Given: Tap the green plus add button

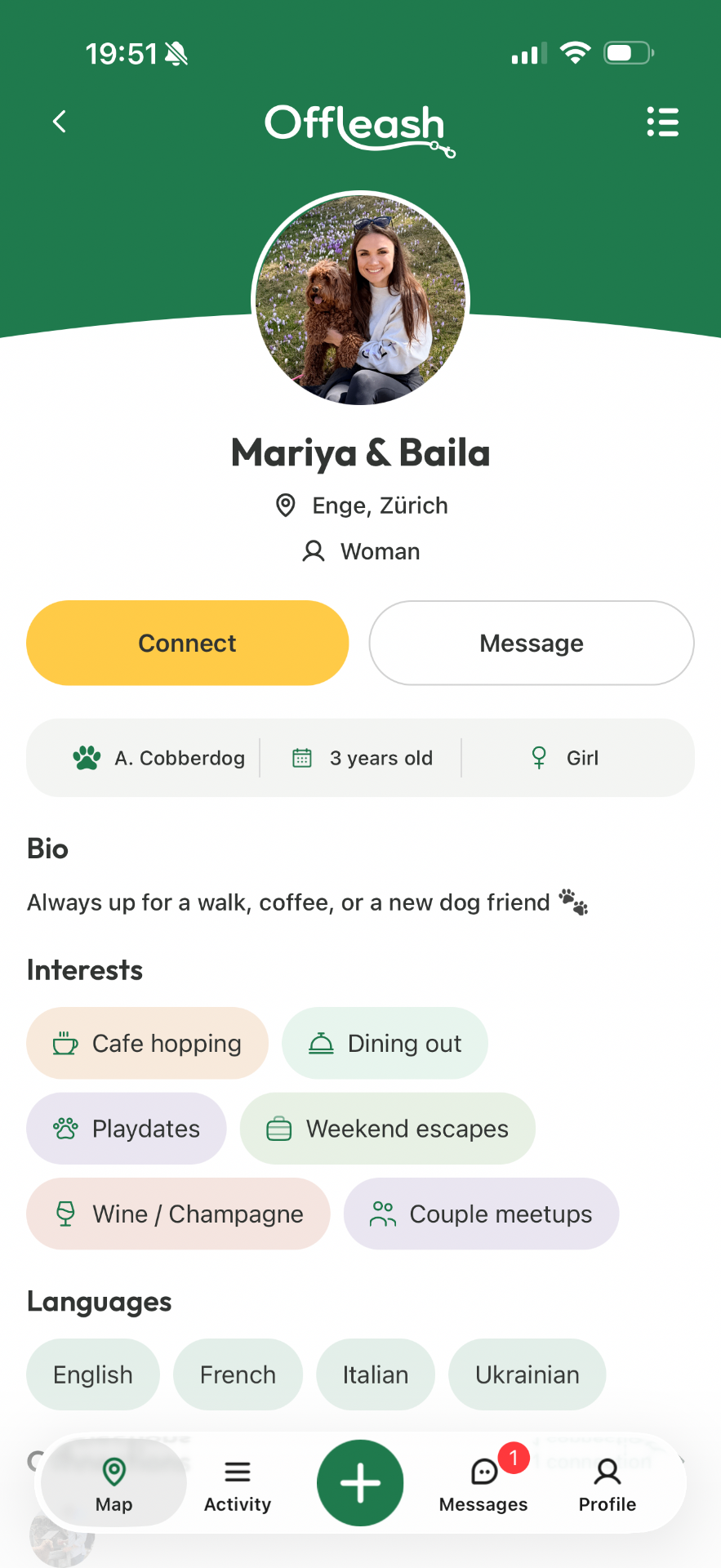Looking at the screenshot, I should tap(360, 1482).
